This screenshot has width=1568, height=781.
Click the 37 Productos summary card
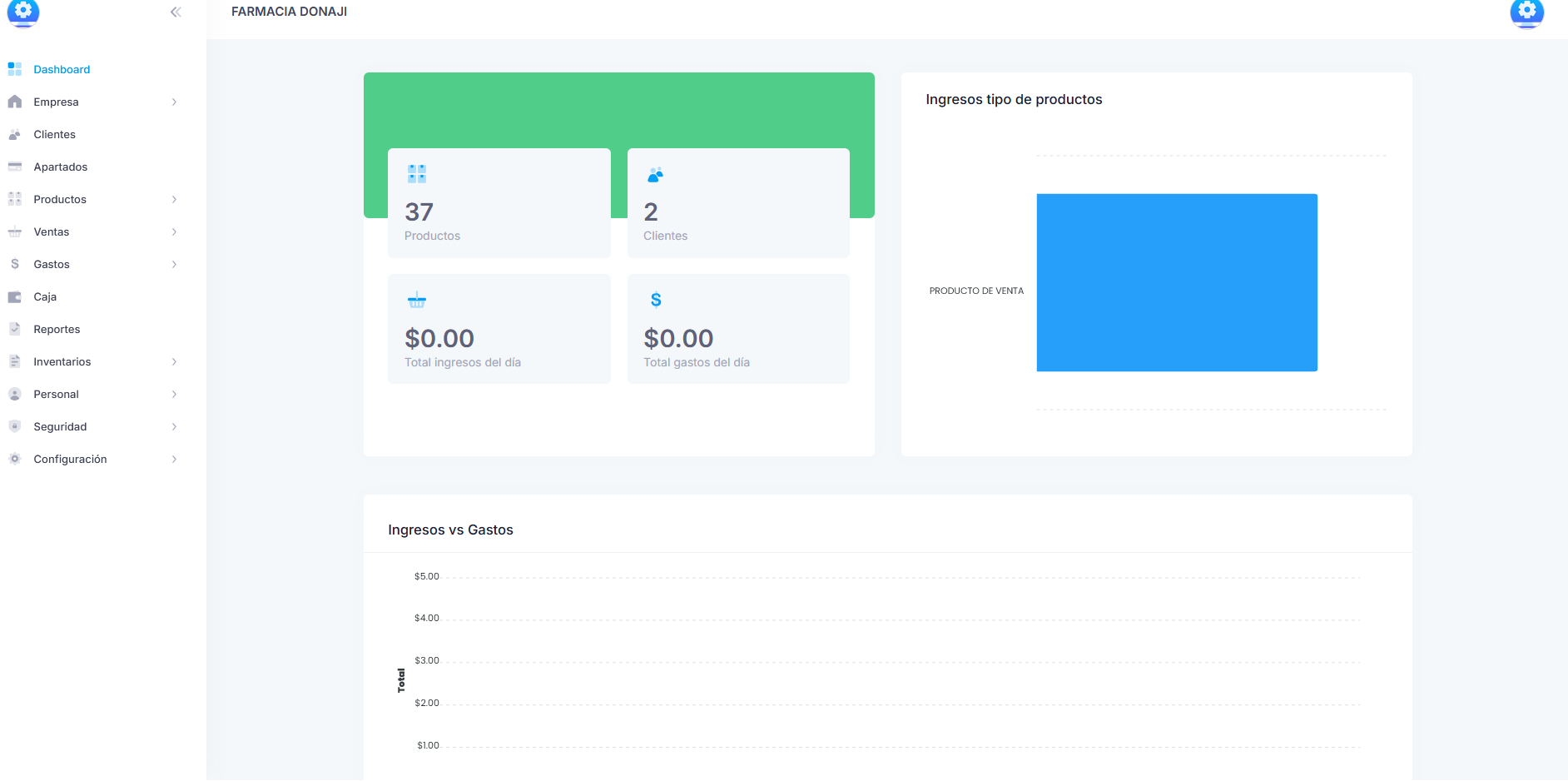[499, 203]
